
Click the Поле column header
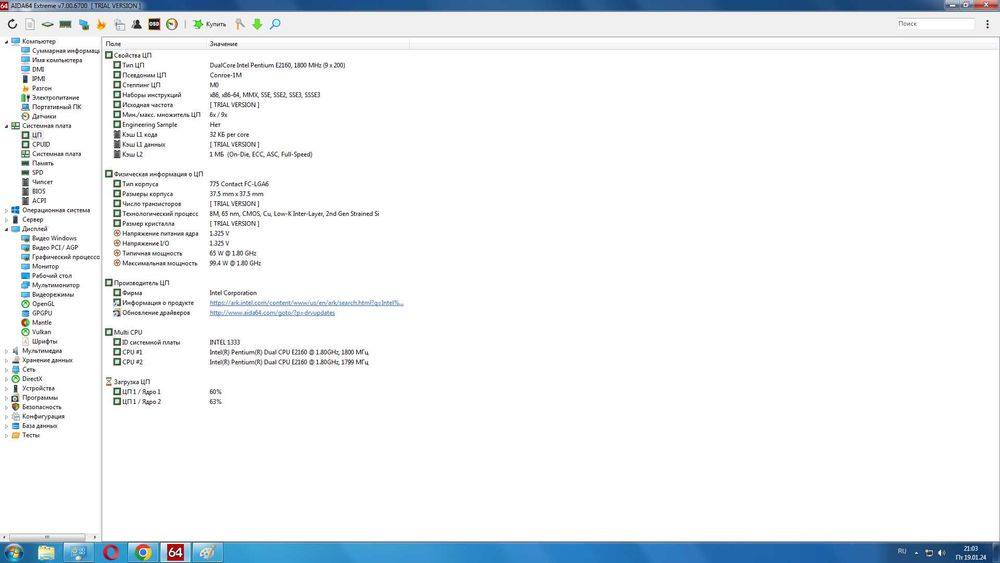(155, 44)
